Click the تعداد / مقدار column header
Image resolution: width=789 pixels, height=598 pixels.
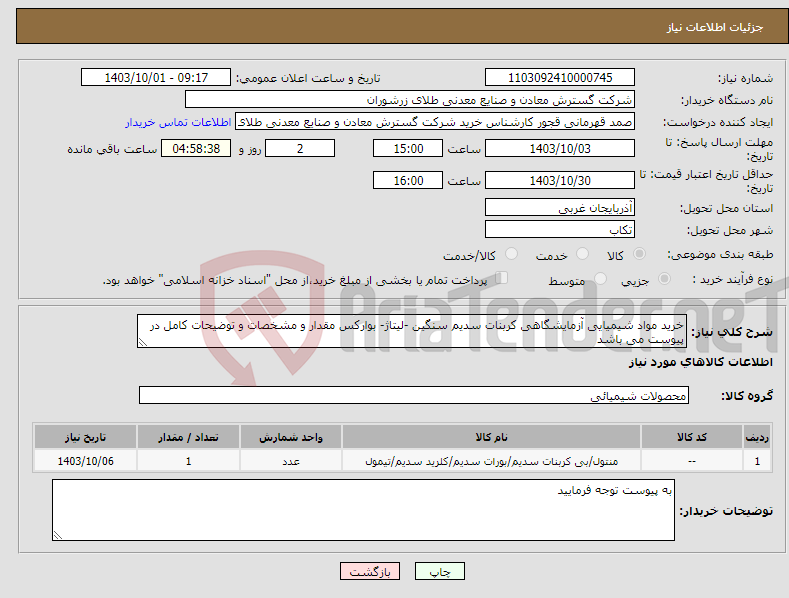pyautogui.click(x=188, y=437)
